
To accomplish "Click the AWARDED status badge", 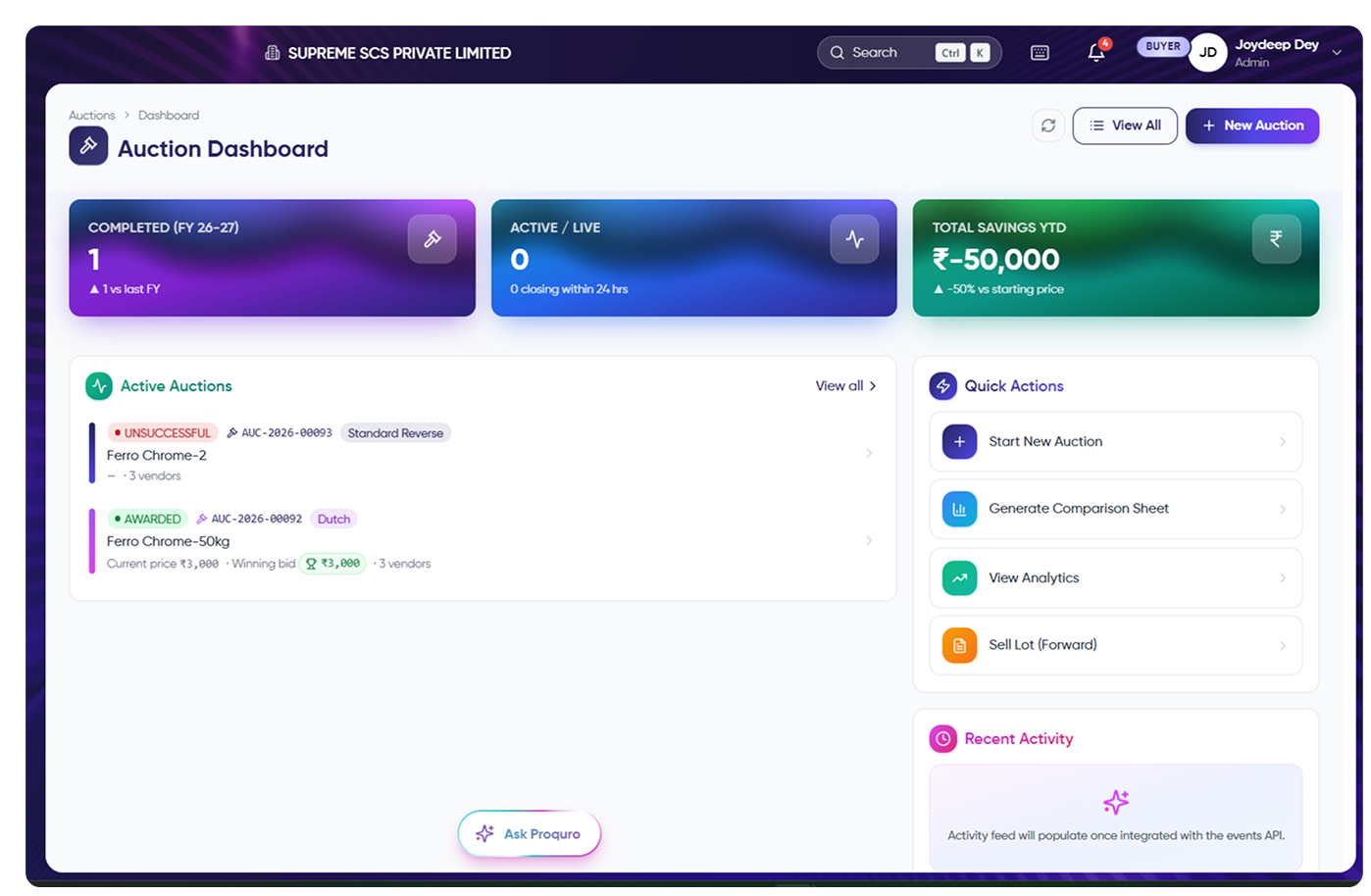I will pos(148,520).
